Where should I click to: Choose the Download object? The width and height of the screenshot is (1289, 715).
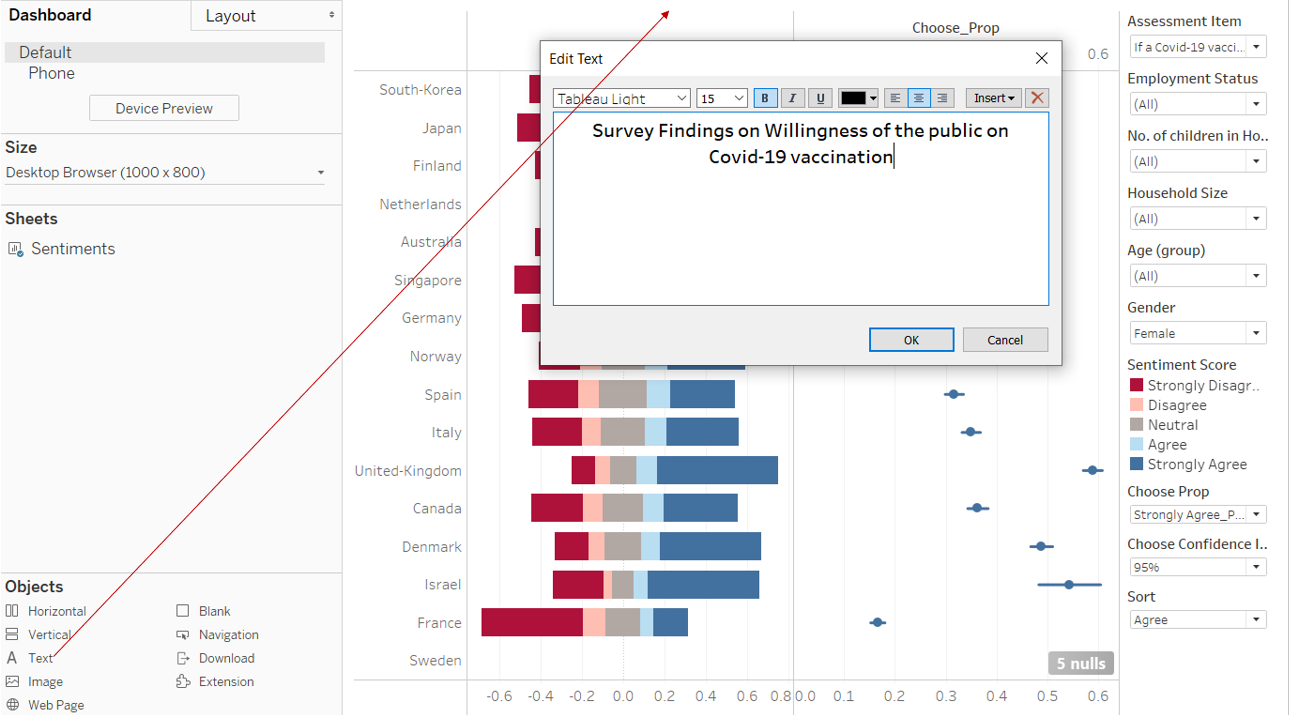pos(183,658)
